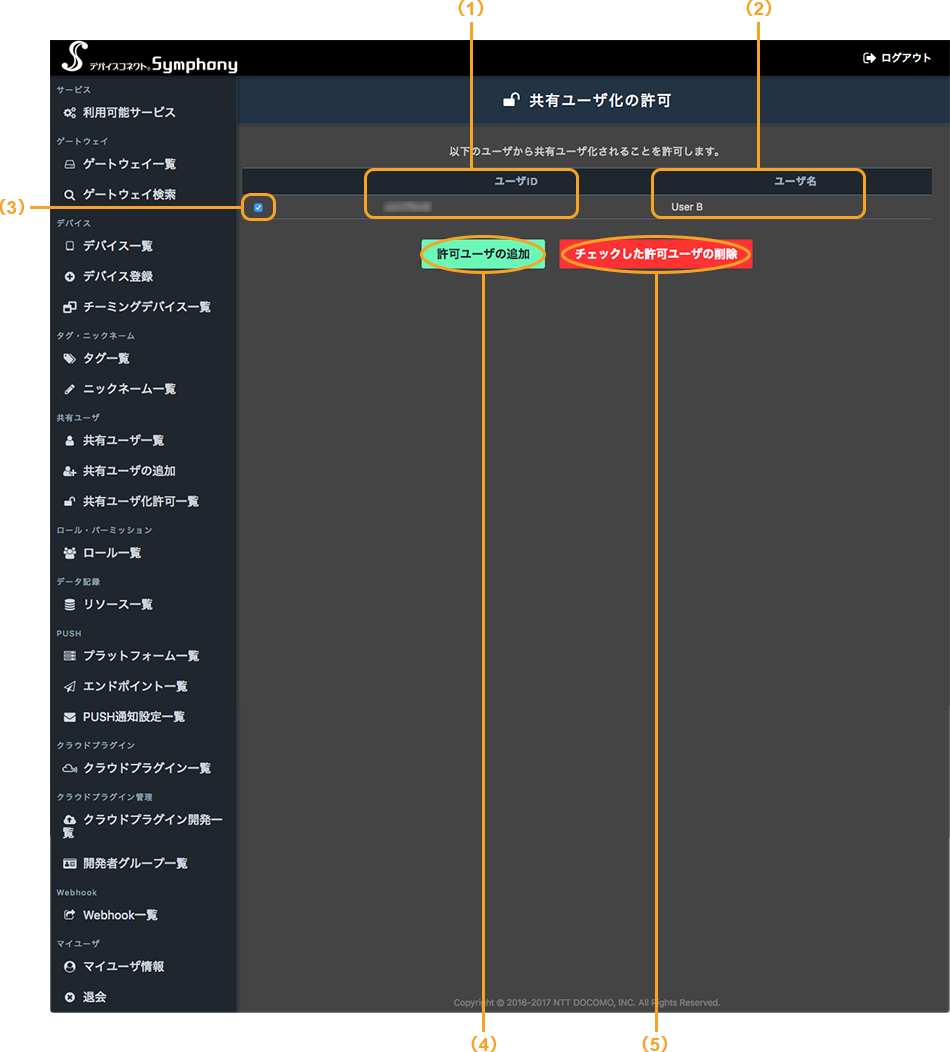Click the copyright NTT DOCOMO footer text

point(586,1002)
